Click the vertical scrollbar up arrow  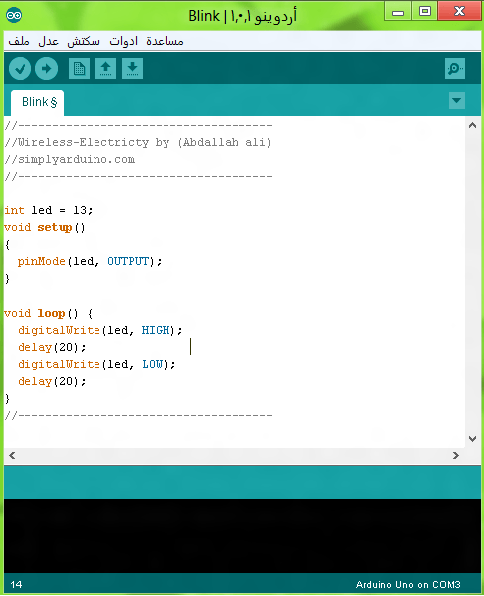[473, 125]
